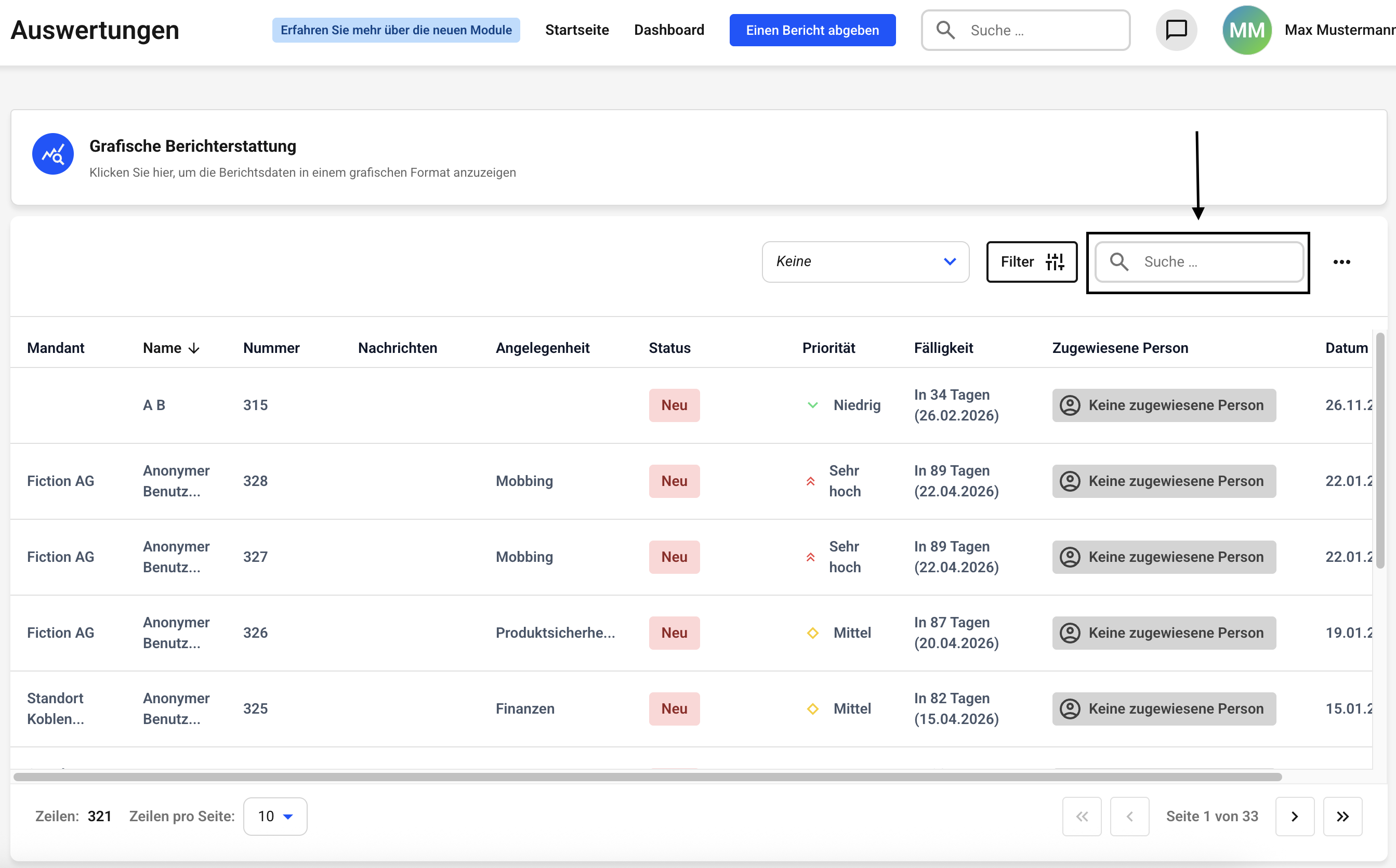Screen dimensions: 1396x868
Task: Click the Name column sort arrow
Action: click(x=194, y=348)
